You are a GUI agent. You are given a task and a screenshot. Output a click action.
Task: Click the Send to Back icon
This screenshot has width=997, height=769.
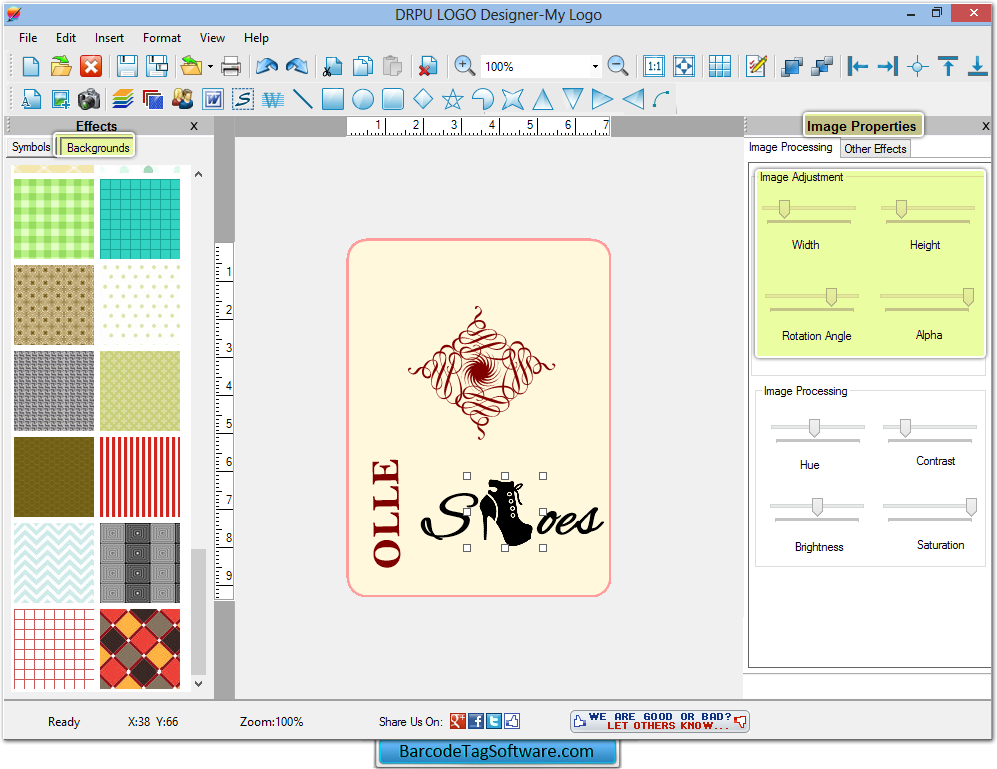pos(822,66)
